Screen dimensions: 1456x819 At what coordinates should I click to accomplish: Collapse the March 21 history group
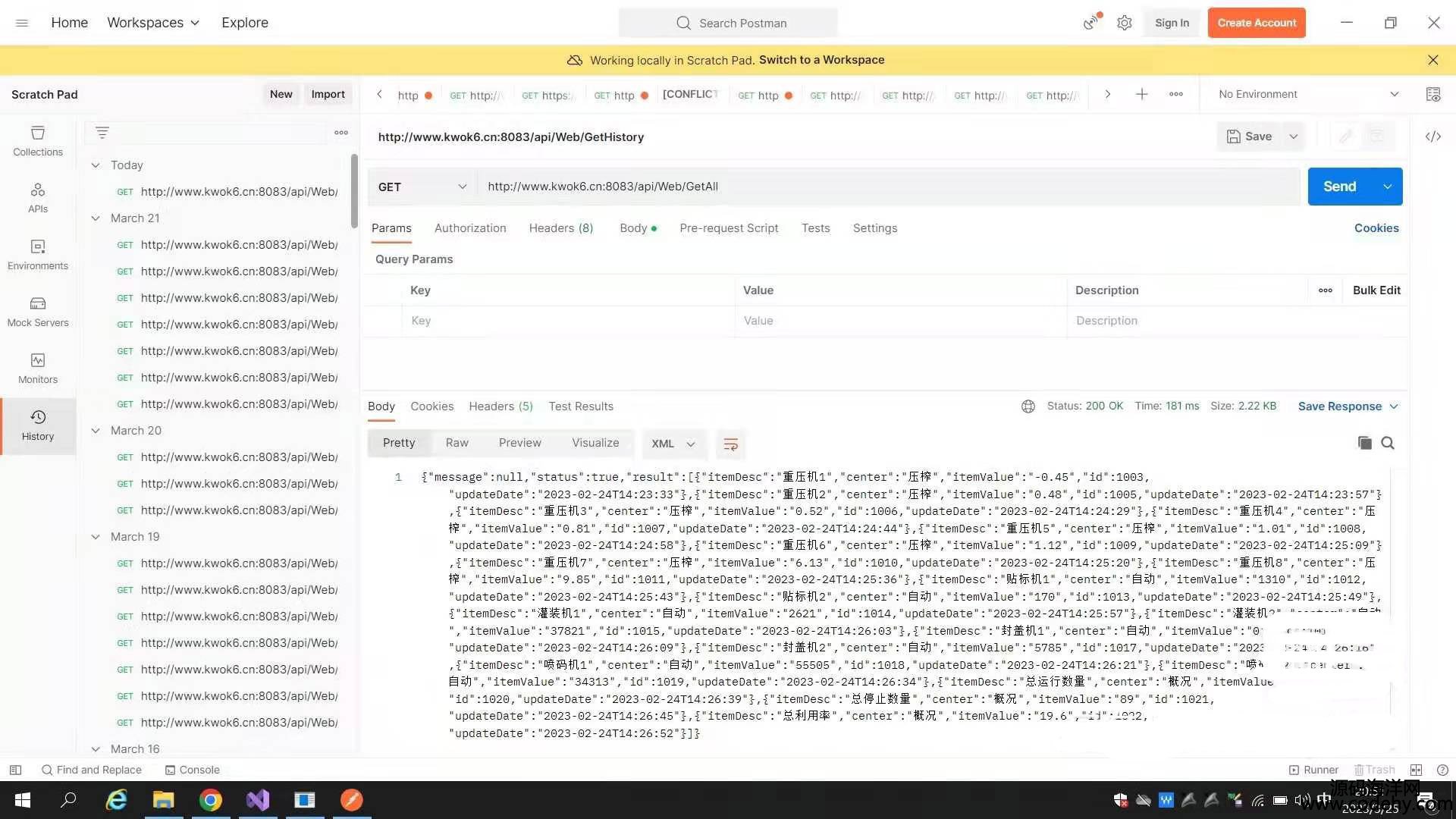tap(96, 218)
